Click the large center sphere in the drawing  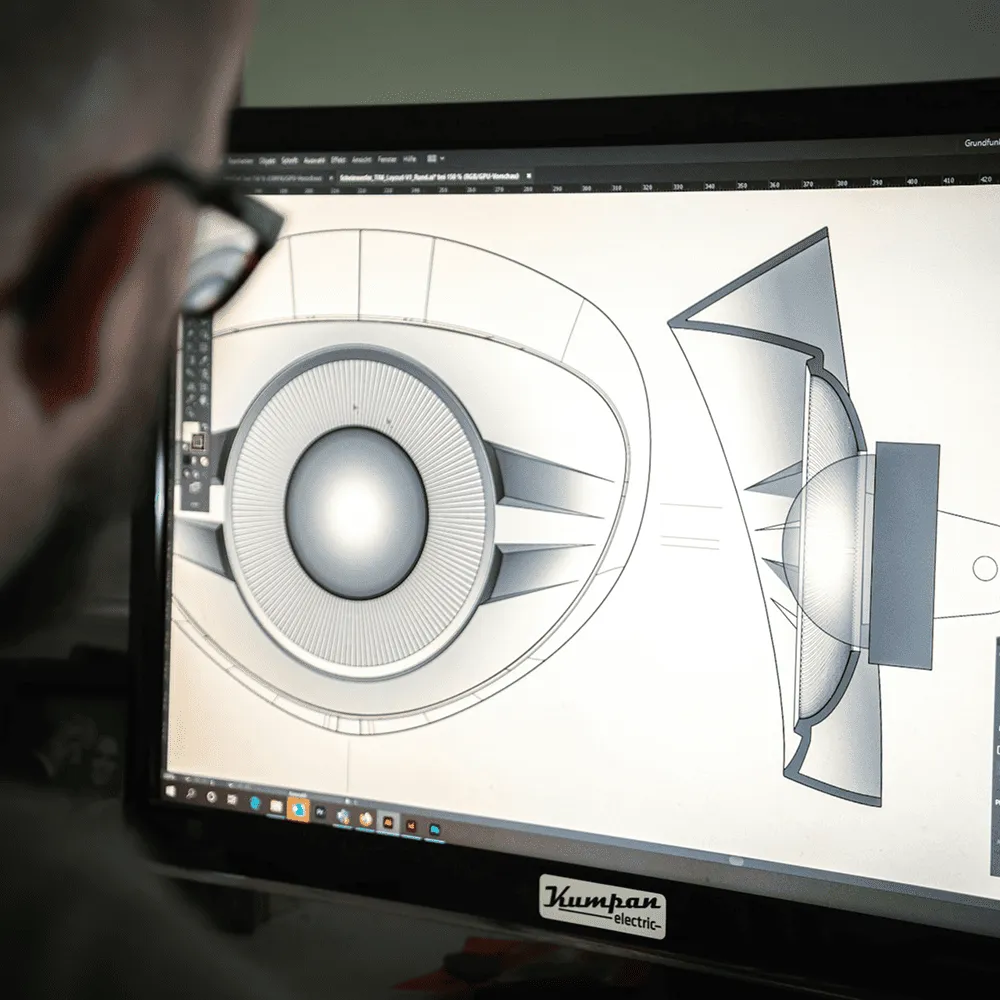pos(356,511)
